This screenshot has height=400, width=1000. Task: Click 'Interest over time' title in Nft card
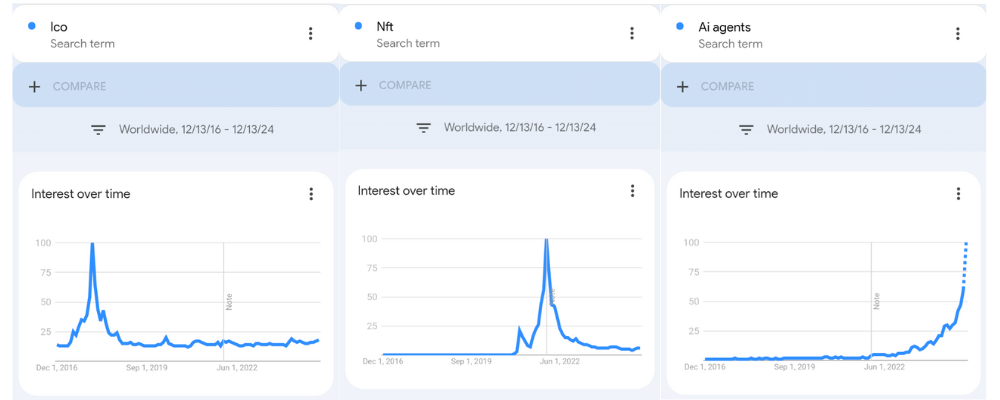(x=406, y=190)
